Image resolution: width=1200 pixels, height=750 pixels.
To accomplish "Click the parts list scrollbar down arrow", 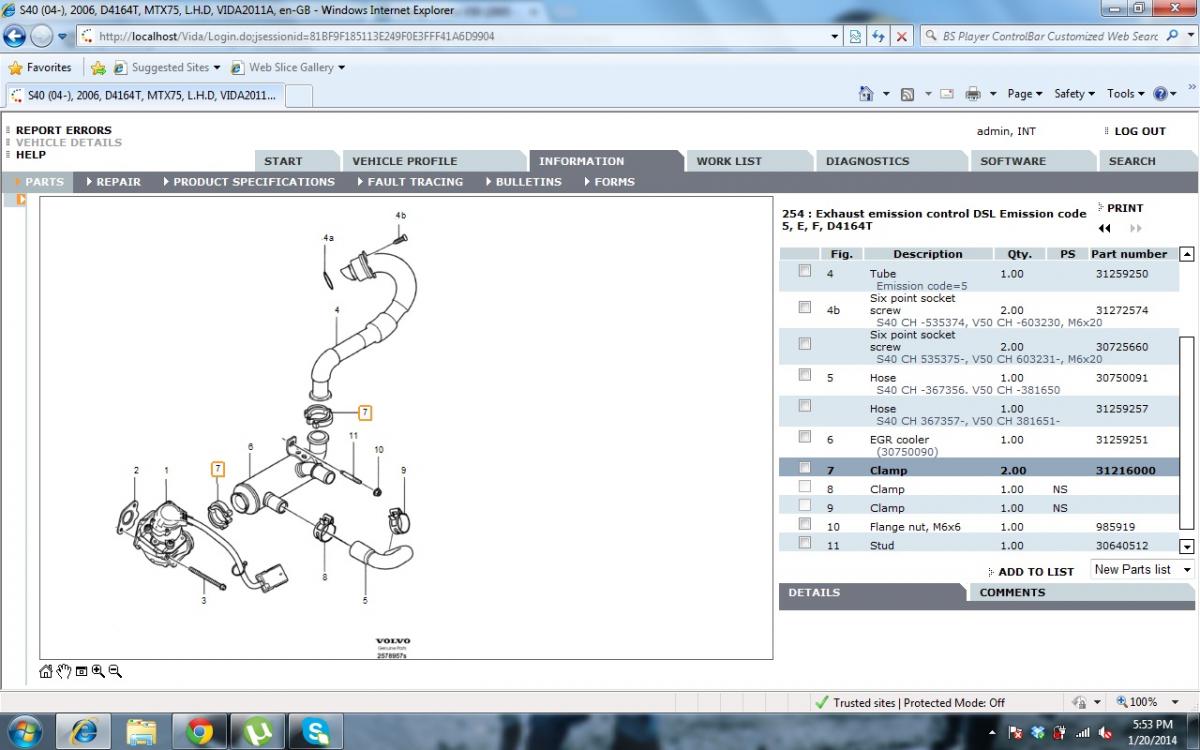I will click(x=1187, y=546).
